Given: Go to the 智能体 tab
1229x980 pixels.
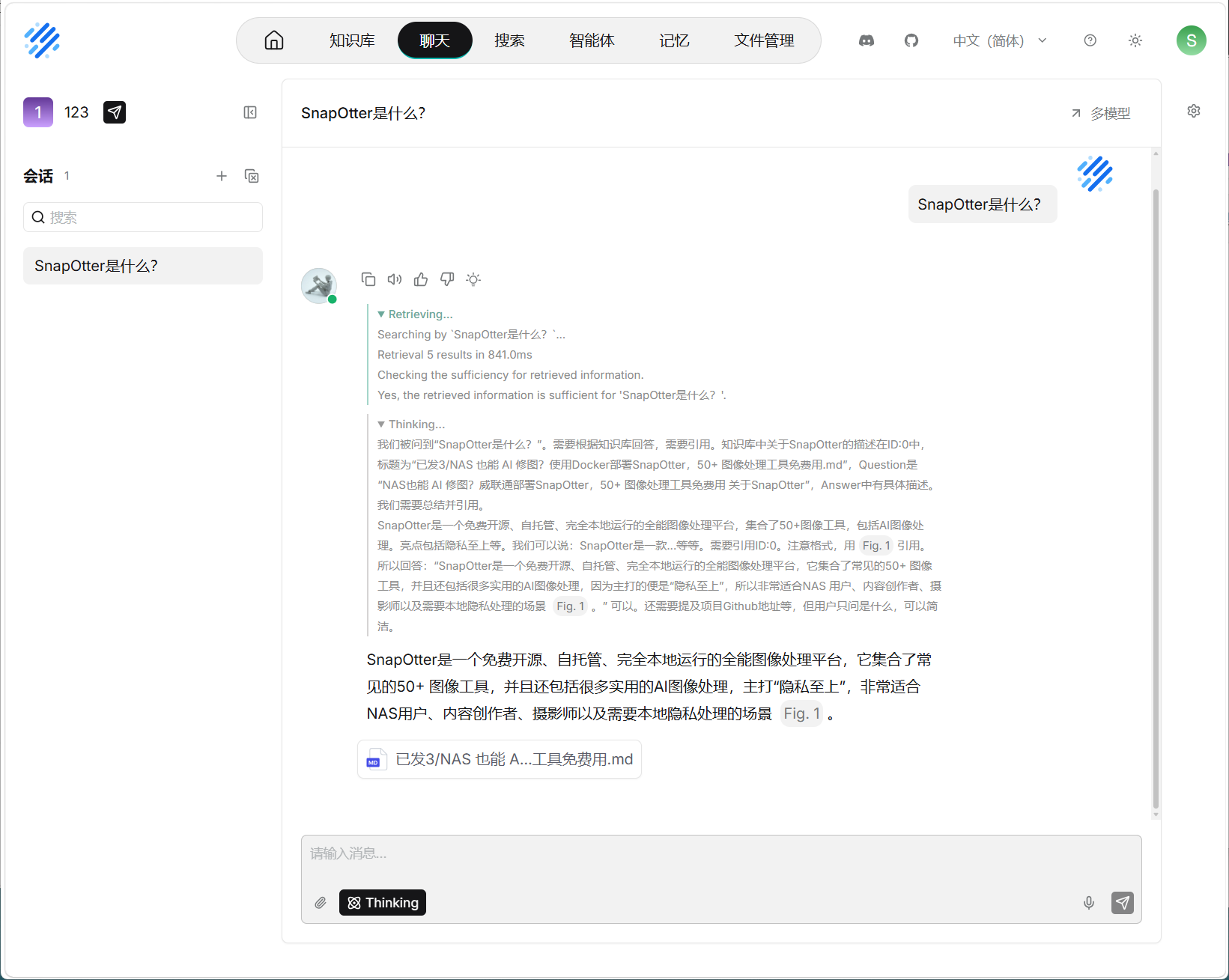Looking at the screenshot, I should [x=592, y=40].
